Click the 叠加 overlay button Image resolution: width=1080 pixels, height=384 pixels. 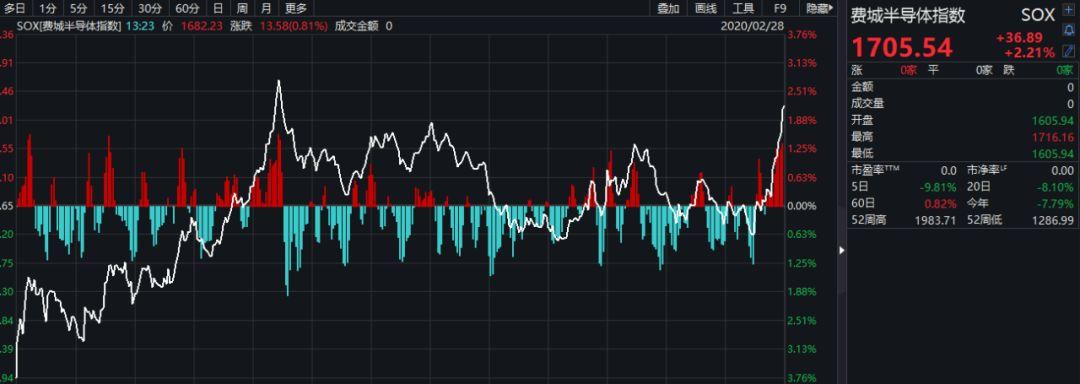[668, 8]
